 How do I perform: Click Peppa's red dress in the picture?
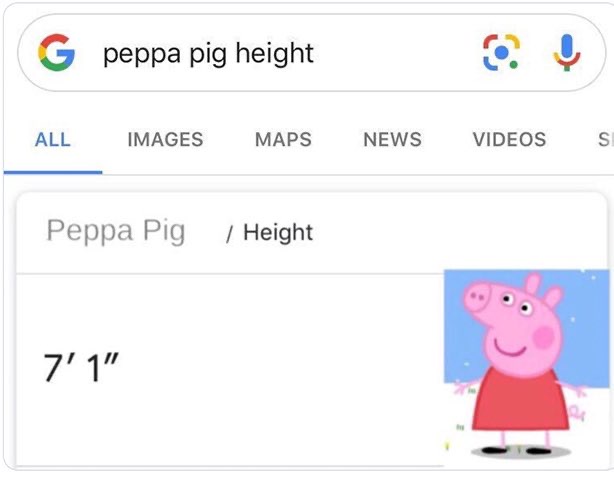click(520, 401)
